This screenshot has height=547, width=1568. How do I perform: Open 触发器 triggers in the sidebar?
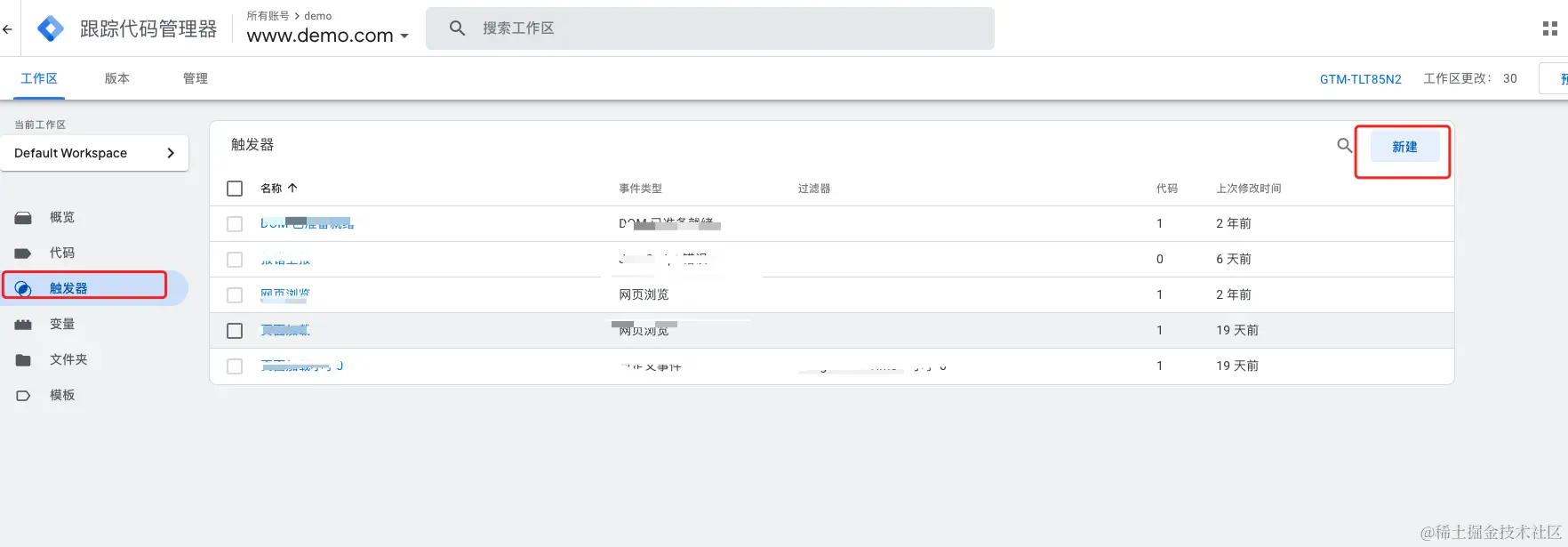coord(94,288)
